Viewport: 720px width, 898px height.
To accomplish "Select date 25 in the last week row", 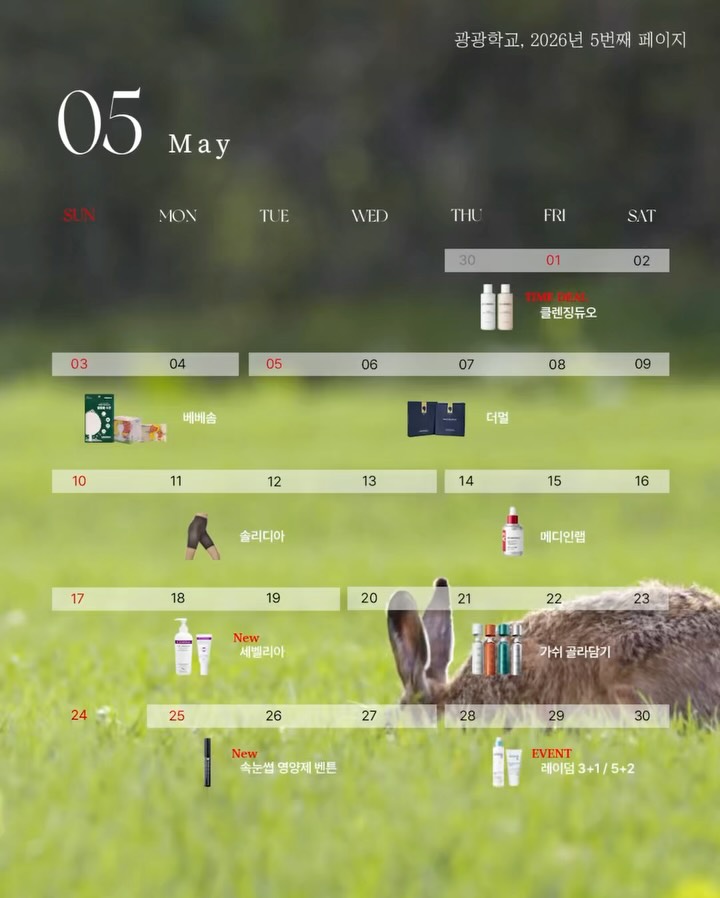I will 177,716.
